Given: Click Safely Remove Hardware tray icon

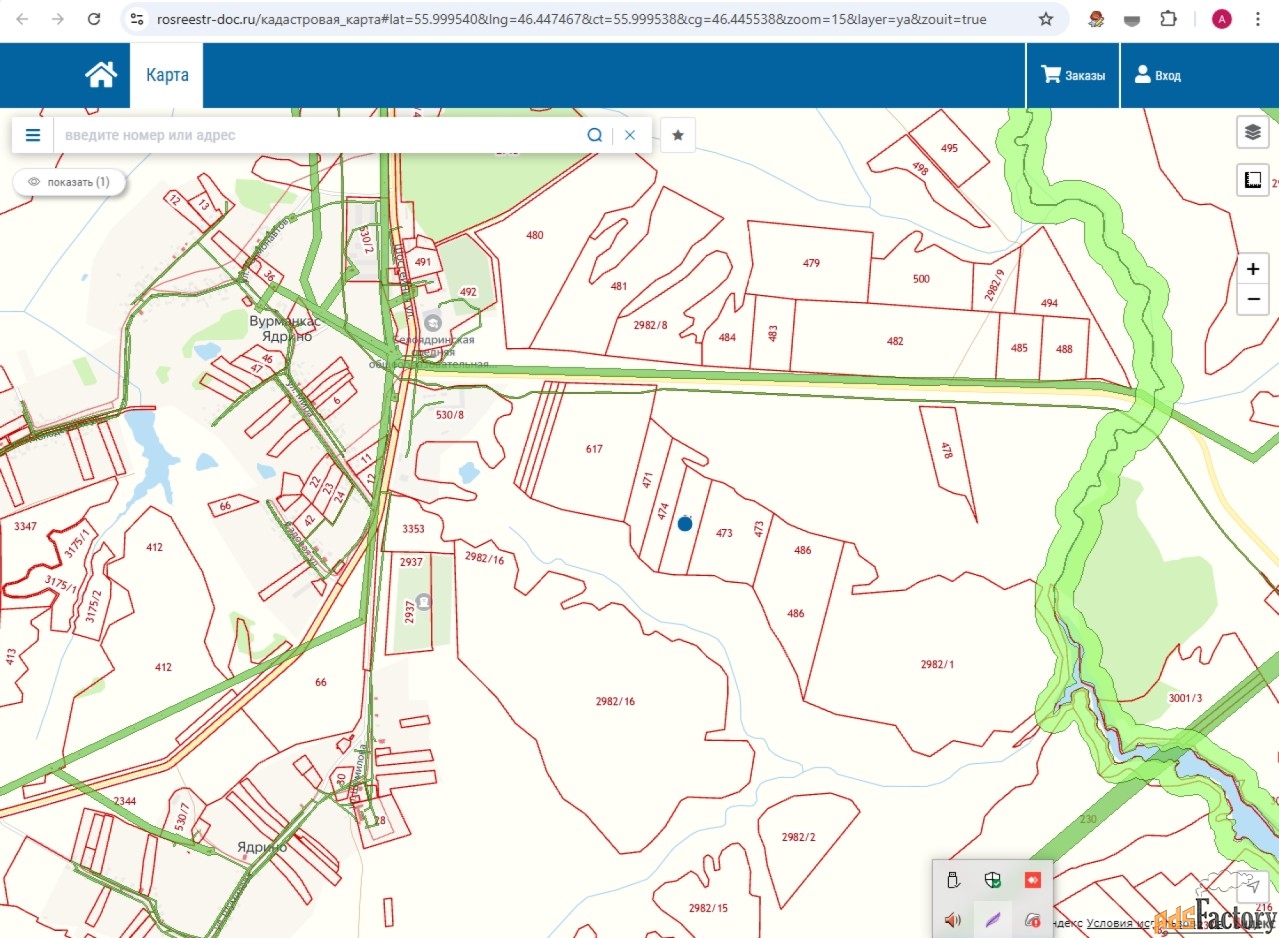Looking at the screenshot, I should 953,880.
